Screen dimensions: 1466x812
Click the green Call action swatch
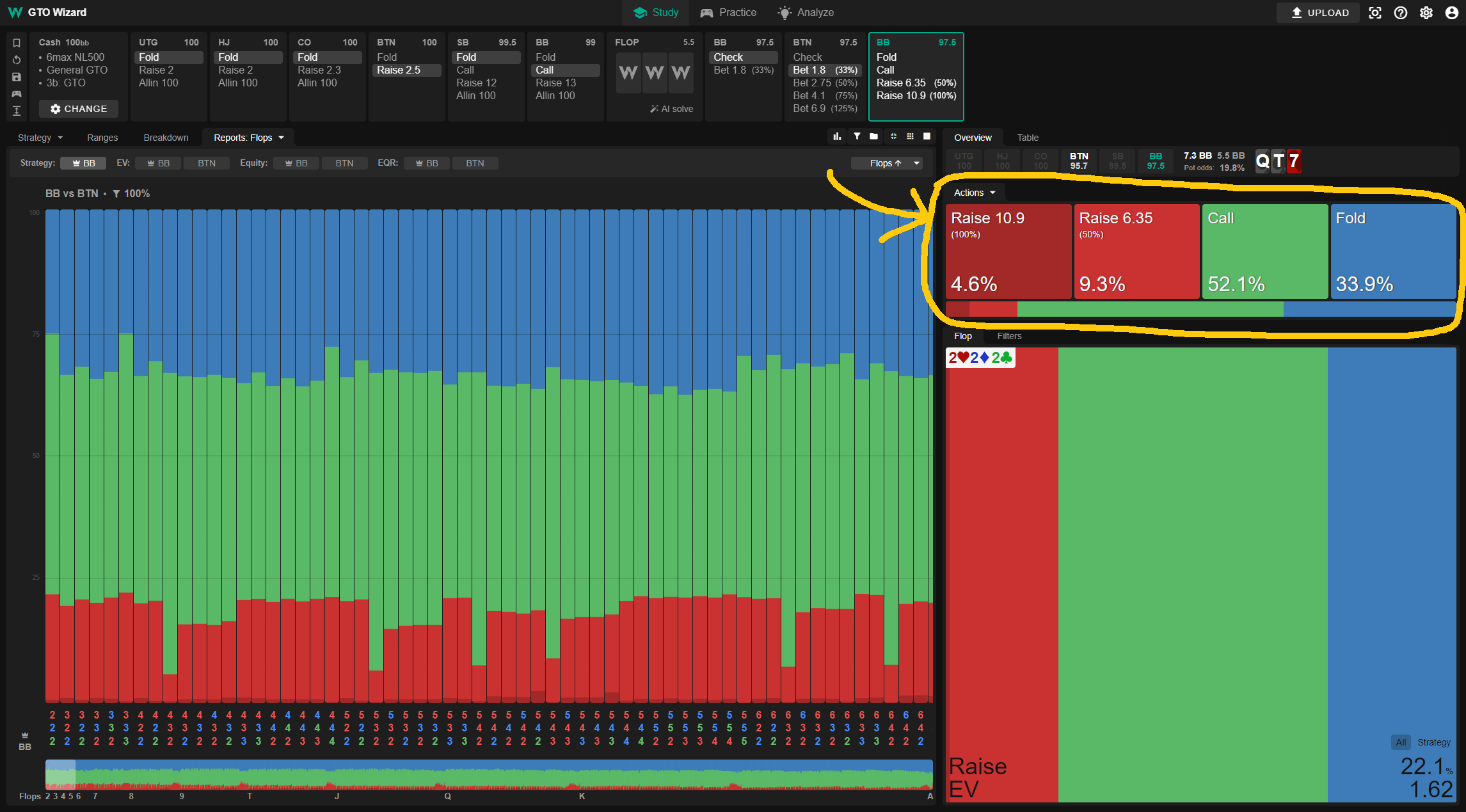tap(1264, 251)
